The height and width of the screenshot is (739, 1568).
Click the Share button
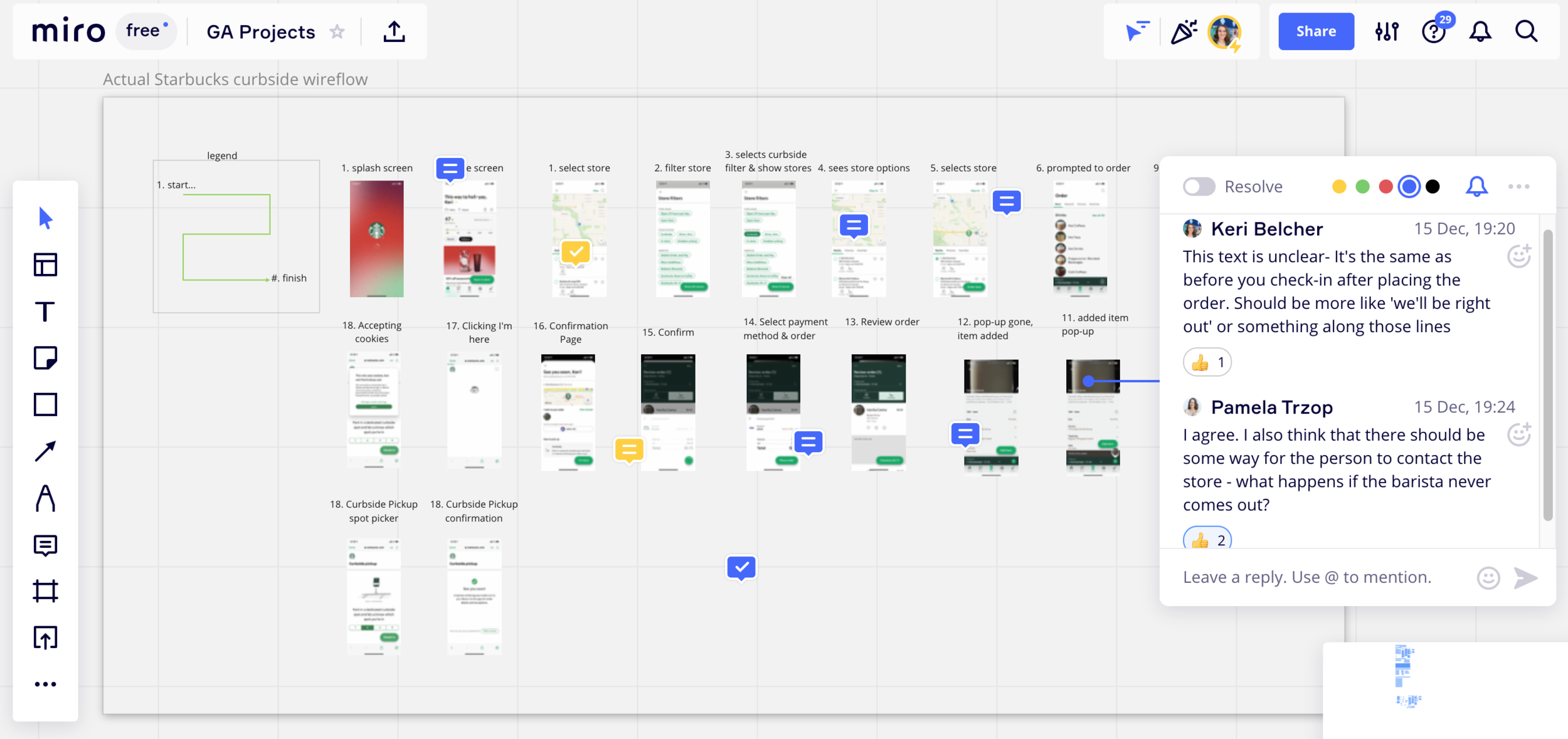click(x=1316, y=31)
